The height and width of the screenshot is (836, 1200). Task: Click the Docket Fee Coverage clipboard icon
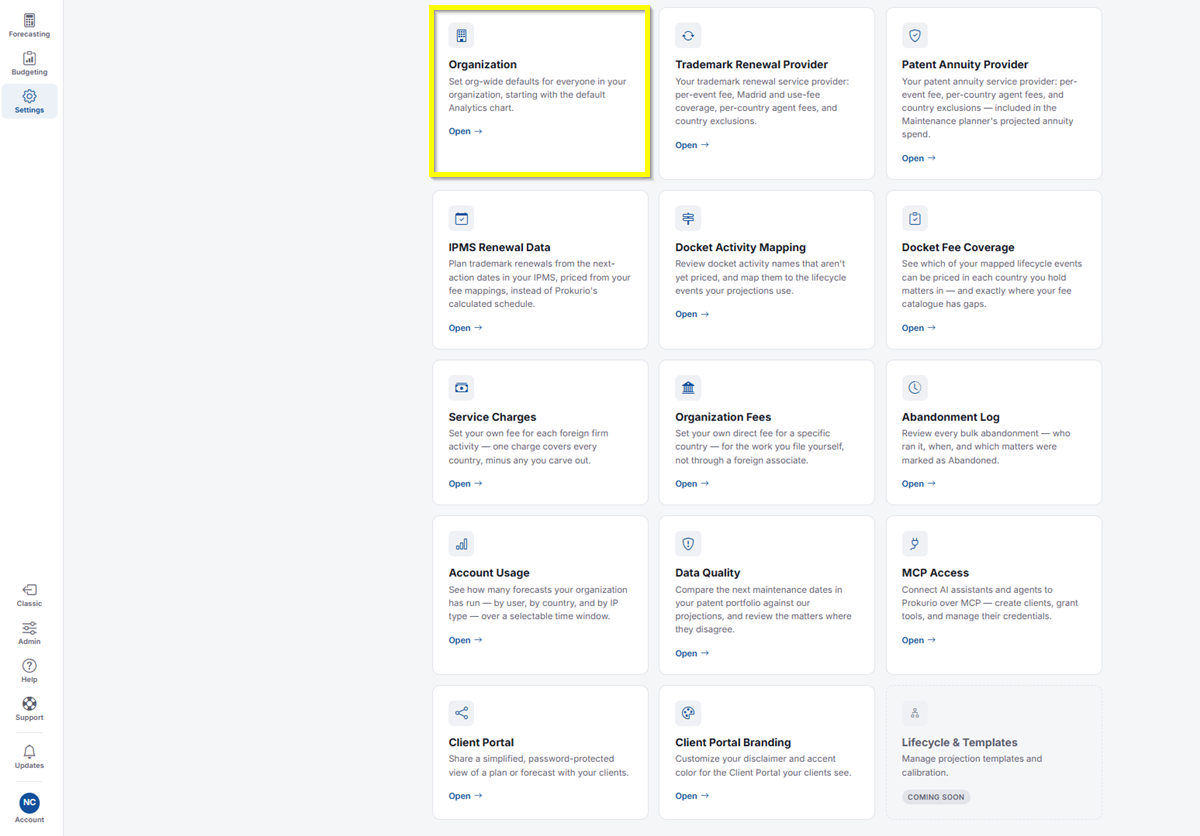click(x=914, y=219)
